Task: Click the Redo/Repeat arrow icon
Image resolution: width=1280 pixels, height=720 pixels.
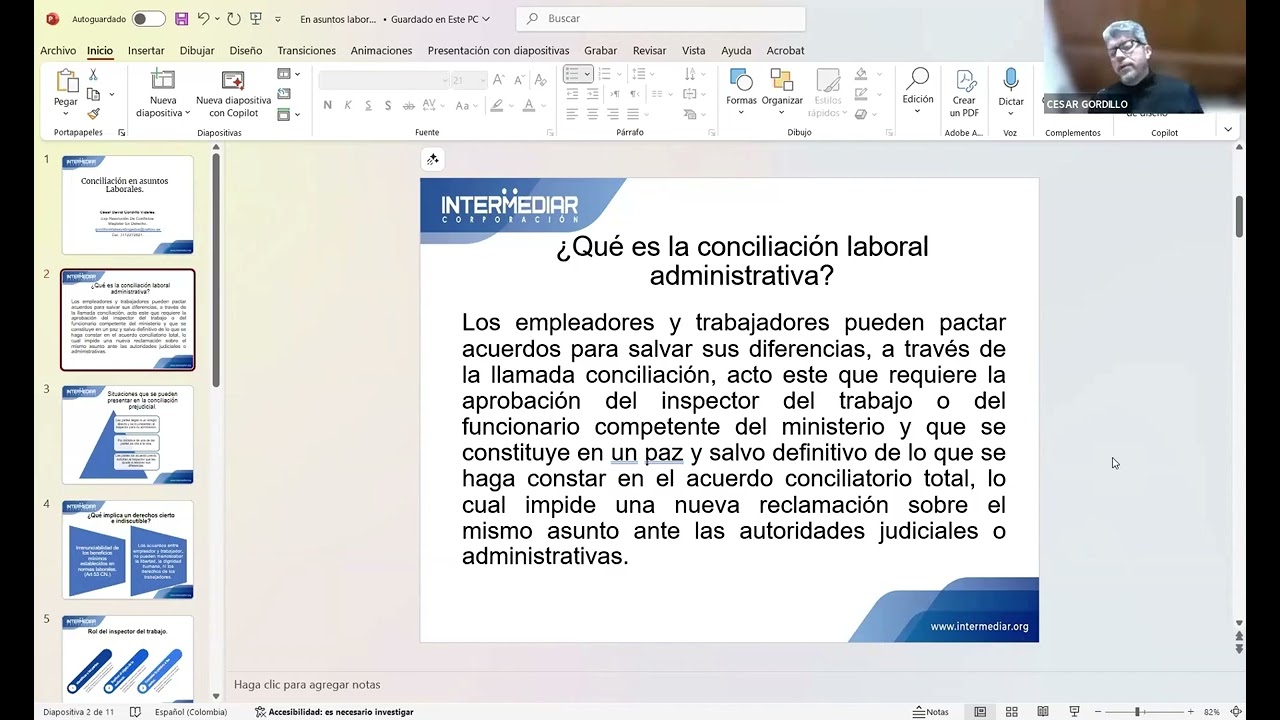Action: click(x=233, y=19)
